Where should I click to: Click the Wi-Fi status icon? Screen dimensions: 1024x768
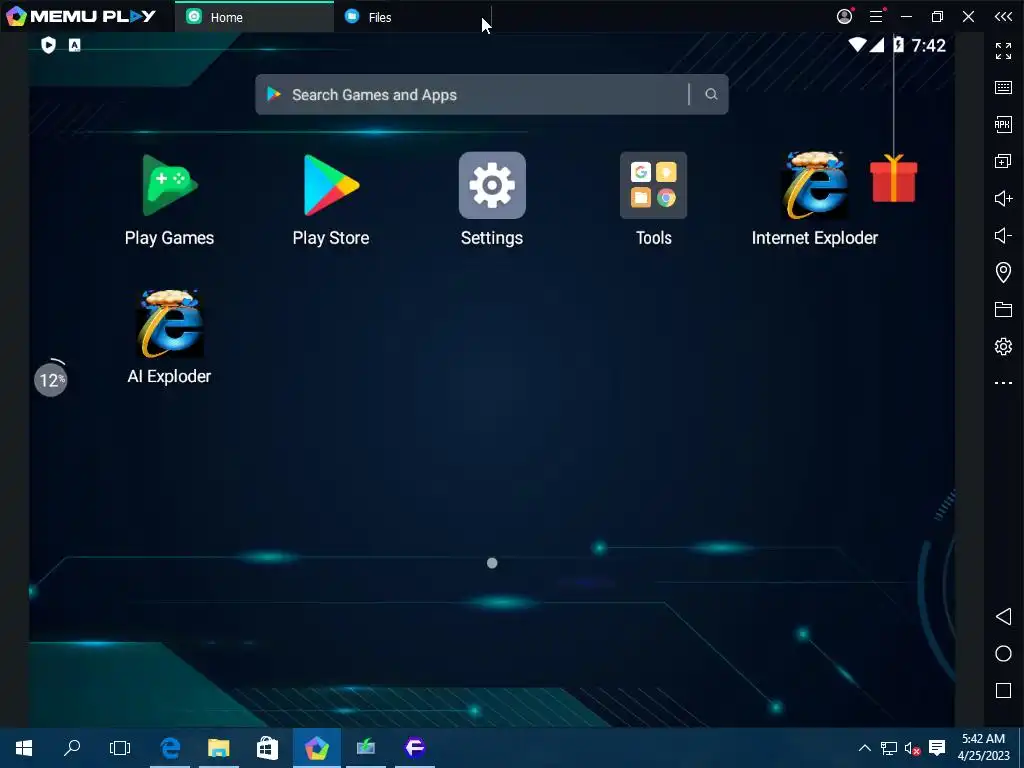[857, 44]
